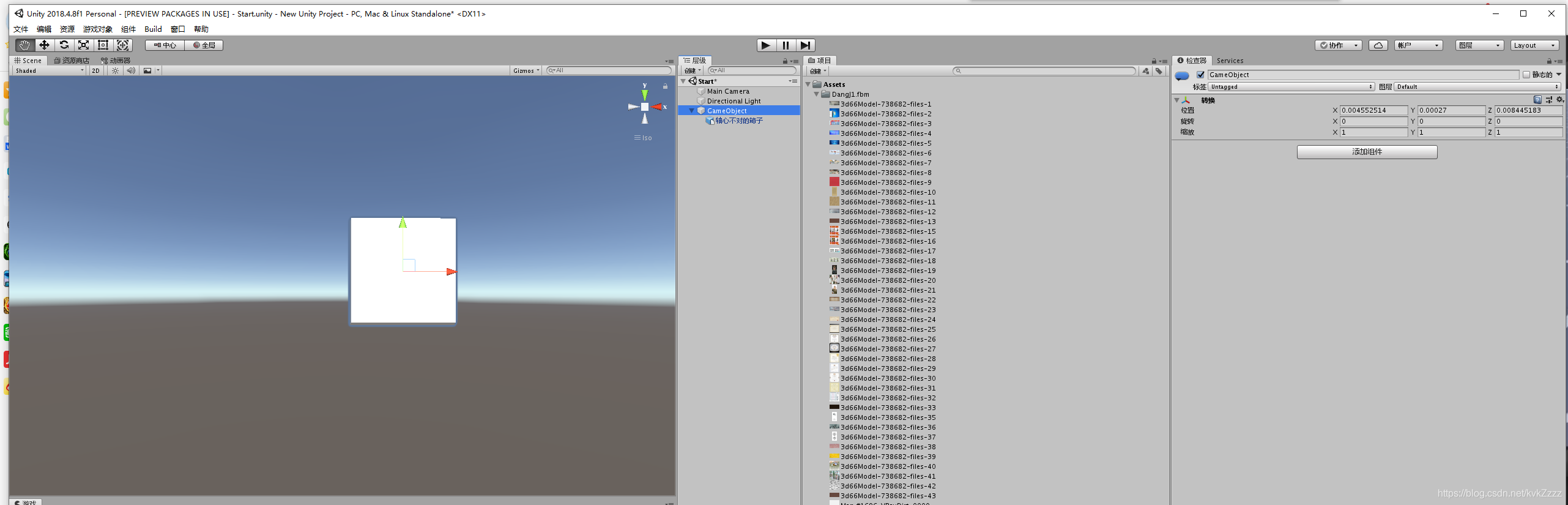The image size is (1568, 505).
Task: Select the Rect transform tool
Action: pyautogui.click(x=103, y=45)
